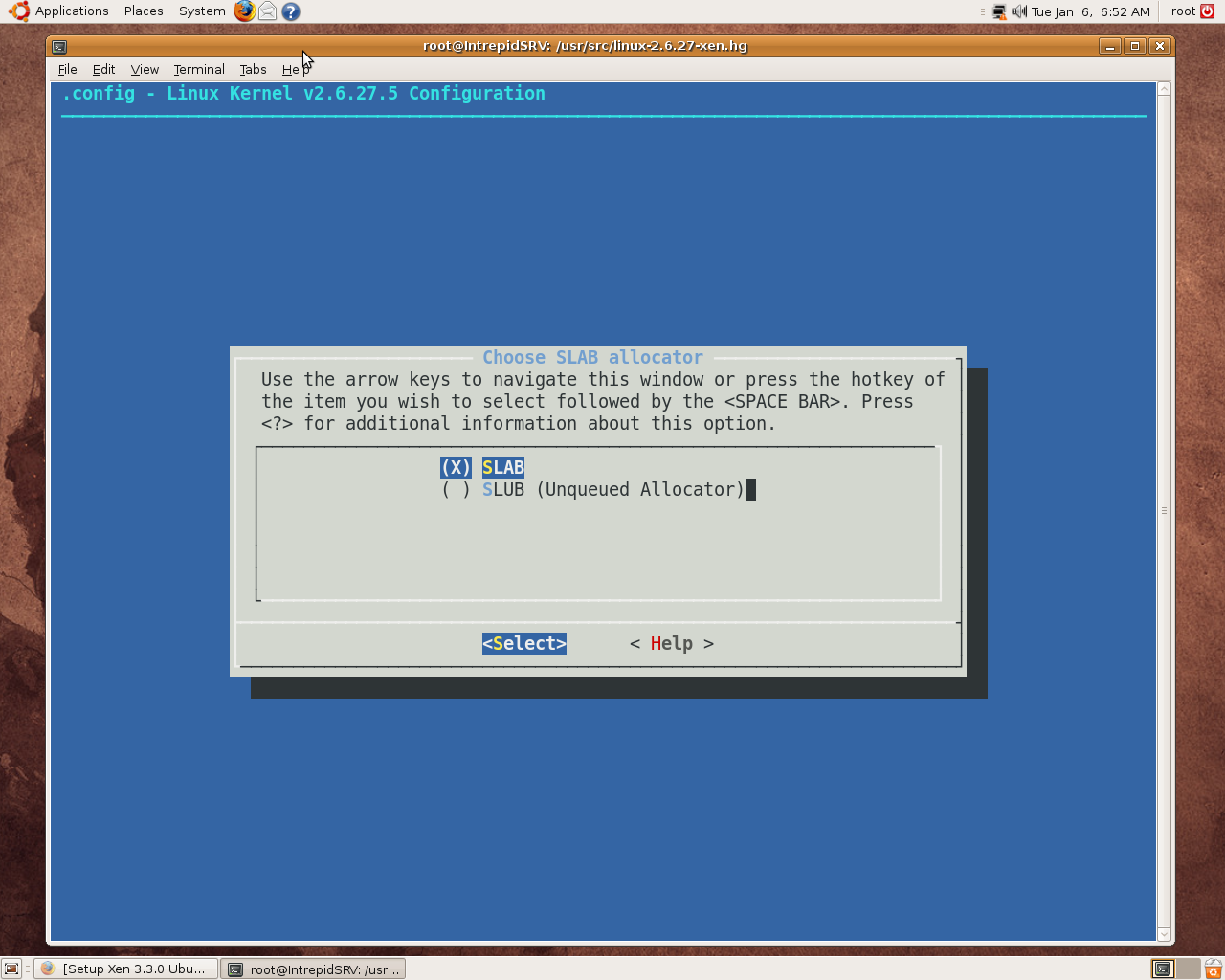This screenshot has height=980, width=1225.
Task: Maximize the terminal window
Action: (1135, 46)
